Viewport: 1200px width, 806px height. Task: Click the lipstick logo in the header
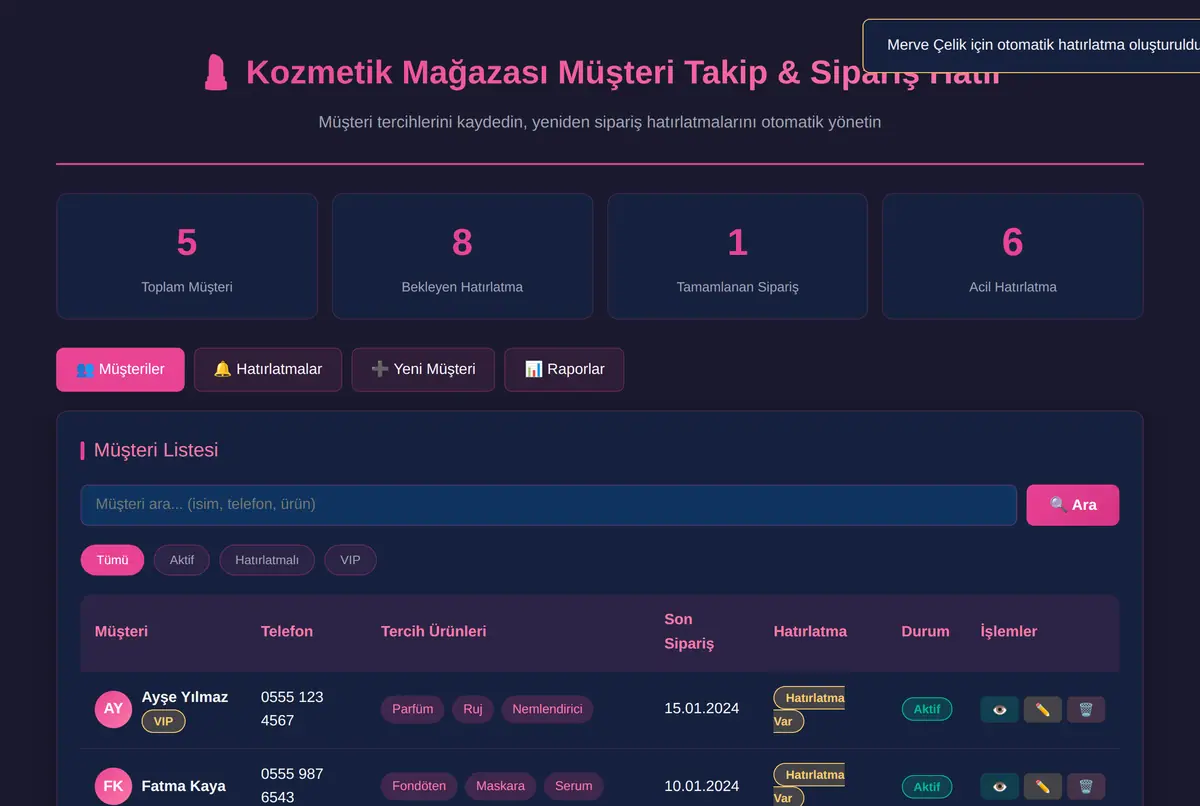click(216, 72)
